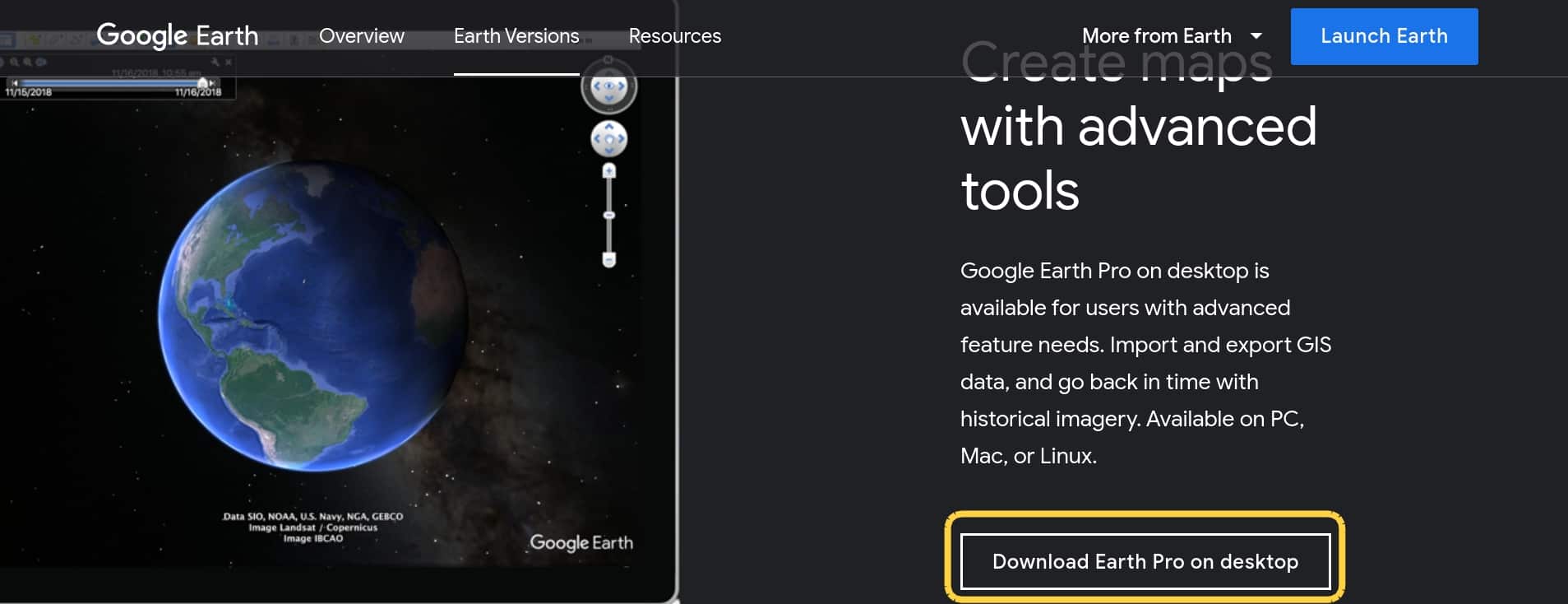1568x604 pixels.
Task: Click the pan joystick control on map
Action: click(x=609, y=139)
